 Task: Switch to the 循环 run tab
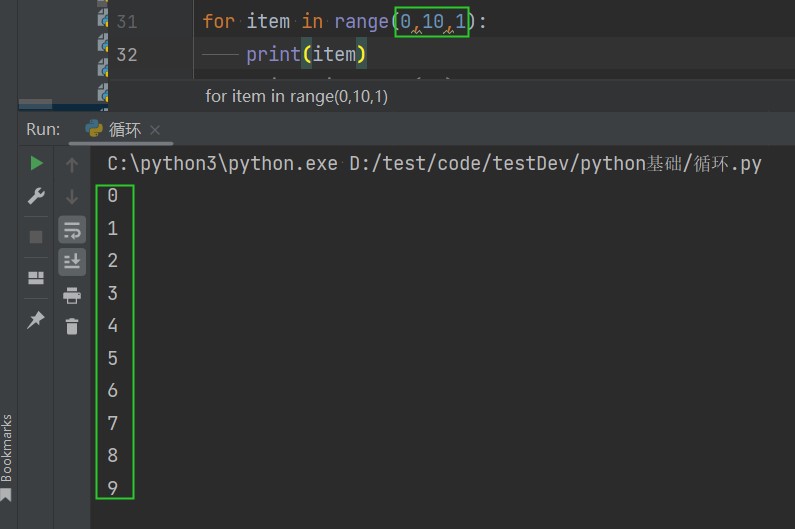point(123,129)
